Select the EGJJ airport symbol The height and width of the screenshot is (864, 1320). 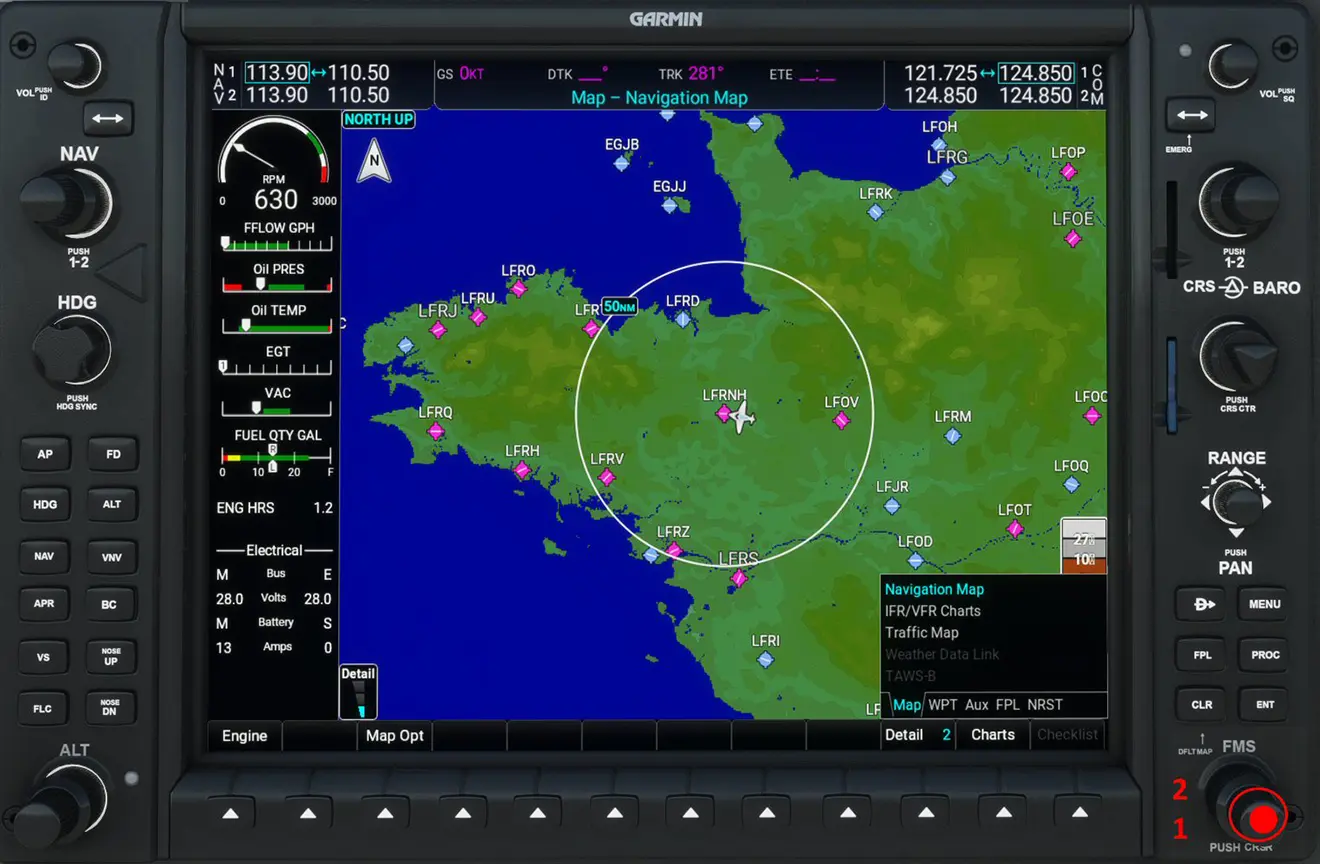[x=669, y=205]
